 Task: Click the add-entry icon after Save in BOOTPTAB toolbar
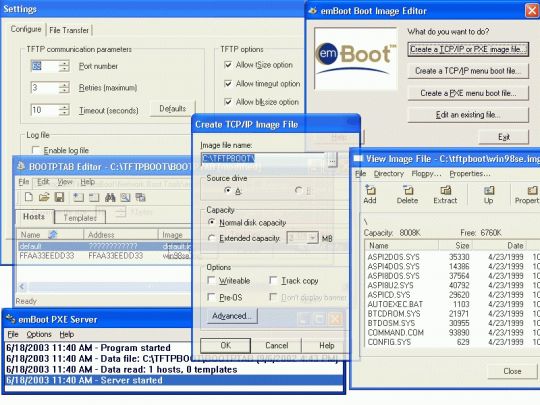[x=79, y=197]
